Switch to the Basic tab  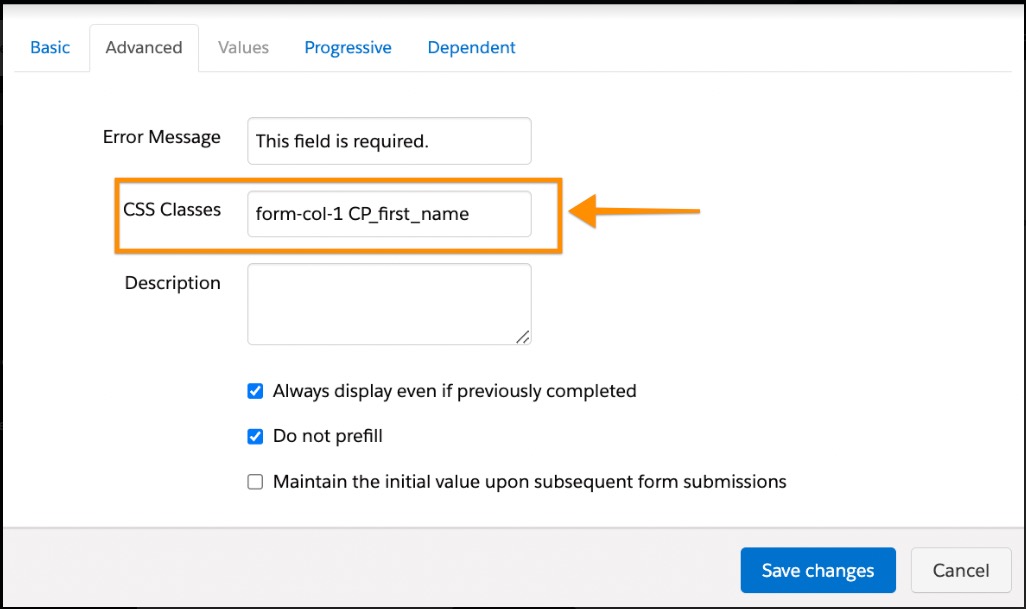50,47
